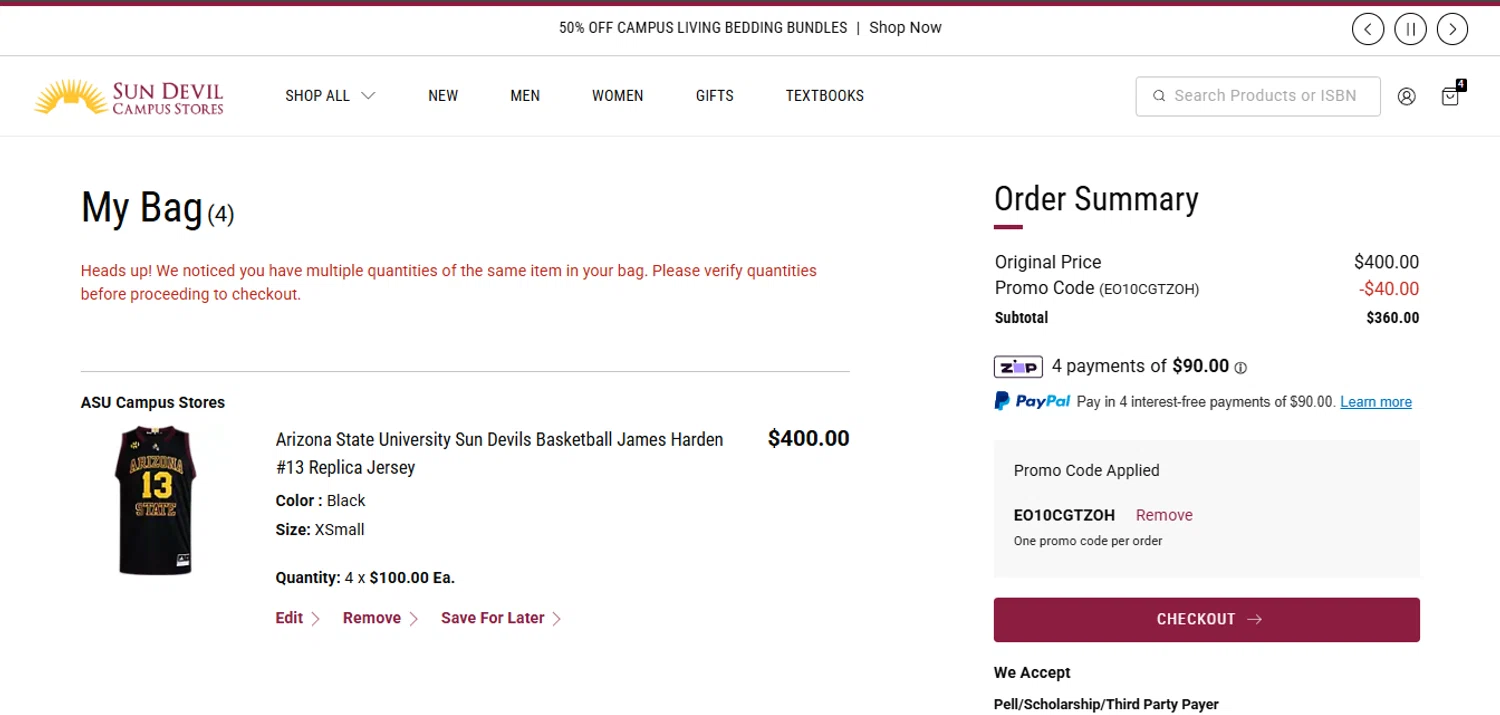Click the Zip payment info icon
The image size is (1500, 715).
(1241, 368)
